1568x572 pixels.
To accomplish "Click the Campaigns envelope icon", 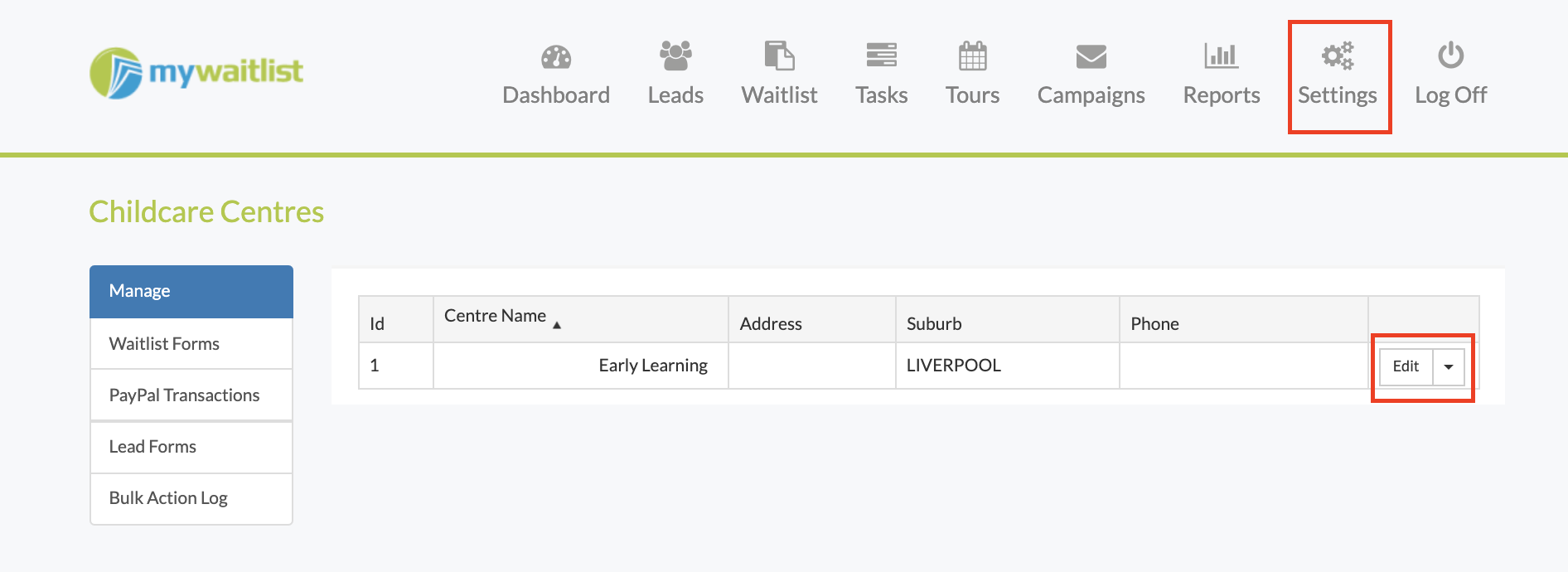I will [1091, 56].
